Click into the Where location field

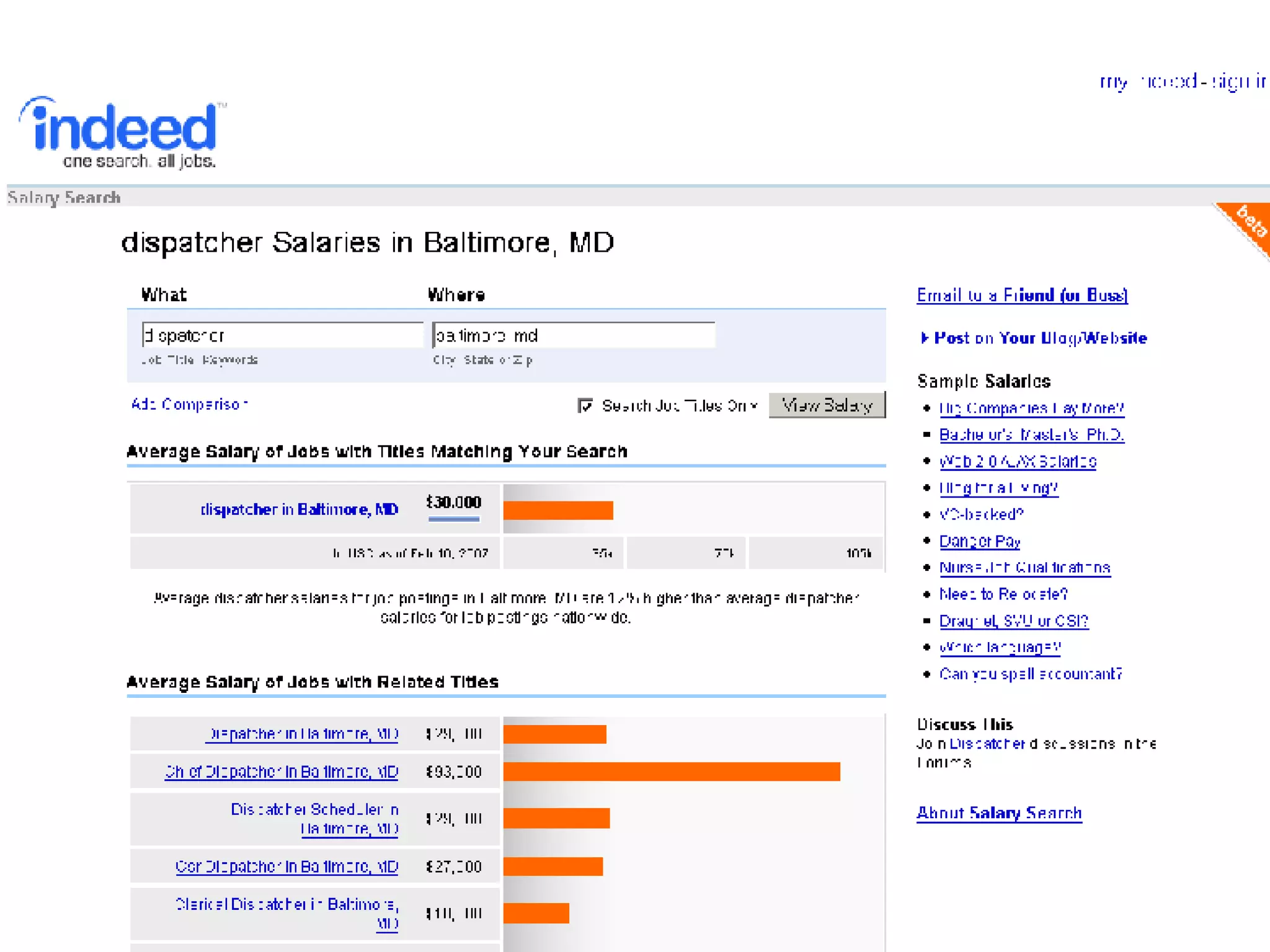(x=573, y=335)
